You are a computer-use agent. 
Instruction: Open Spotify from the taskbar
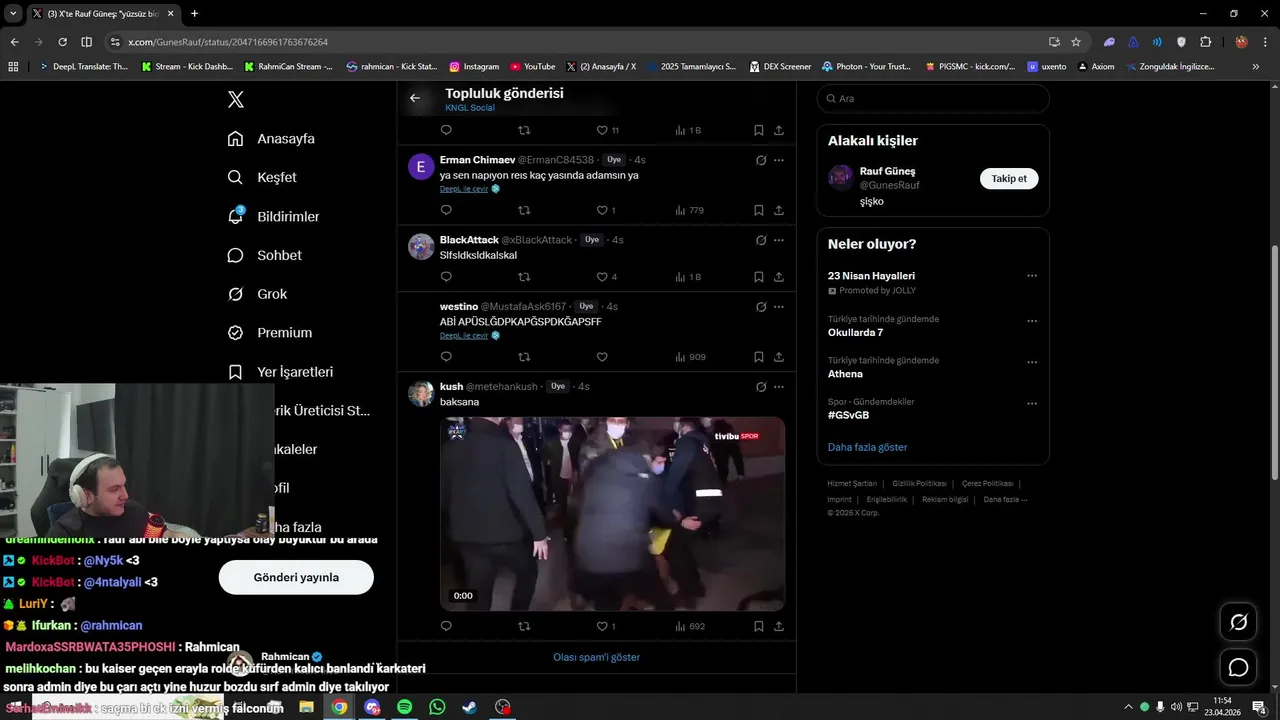pyautogui.click(x=404, y=707)
